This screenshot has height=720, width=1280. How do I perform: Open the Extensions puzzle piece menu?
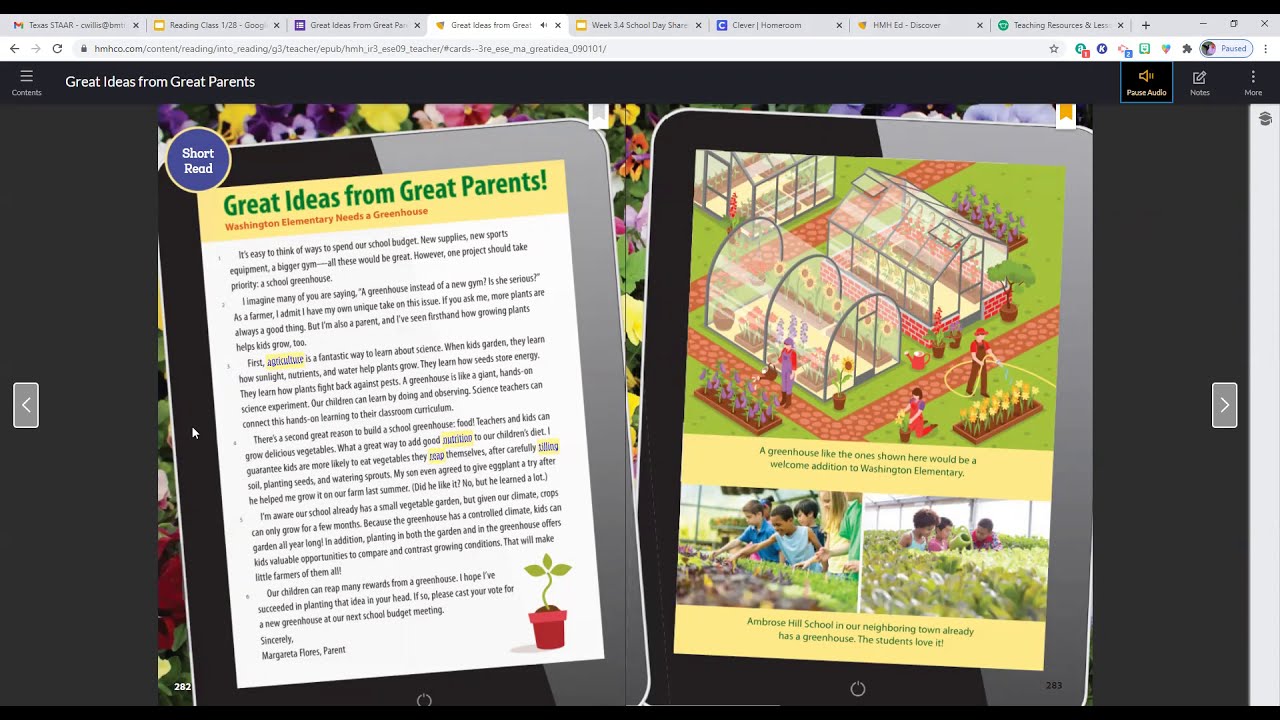click(1186, 48)
